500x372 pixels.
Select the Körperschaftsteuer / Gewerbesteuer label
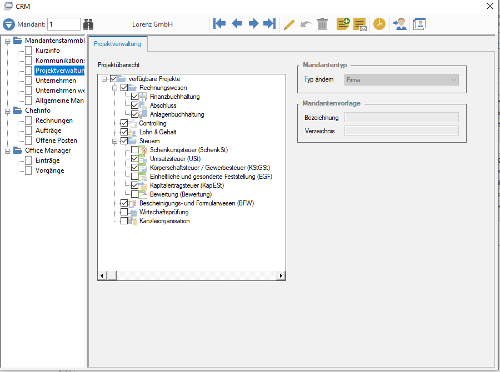click(210, 168)
